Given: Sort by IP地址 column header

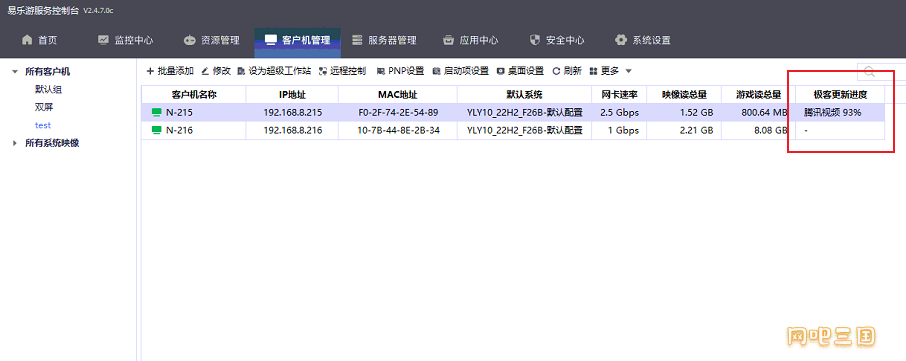Looking at the screenshot, I should pyautogui.click(x=292, y=95).
